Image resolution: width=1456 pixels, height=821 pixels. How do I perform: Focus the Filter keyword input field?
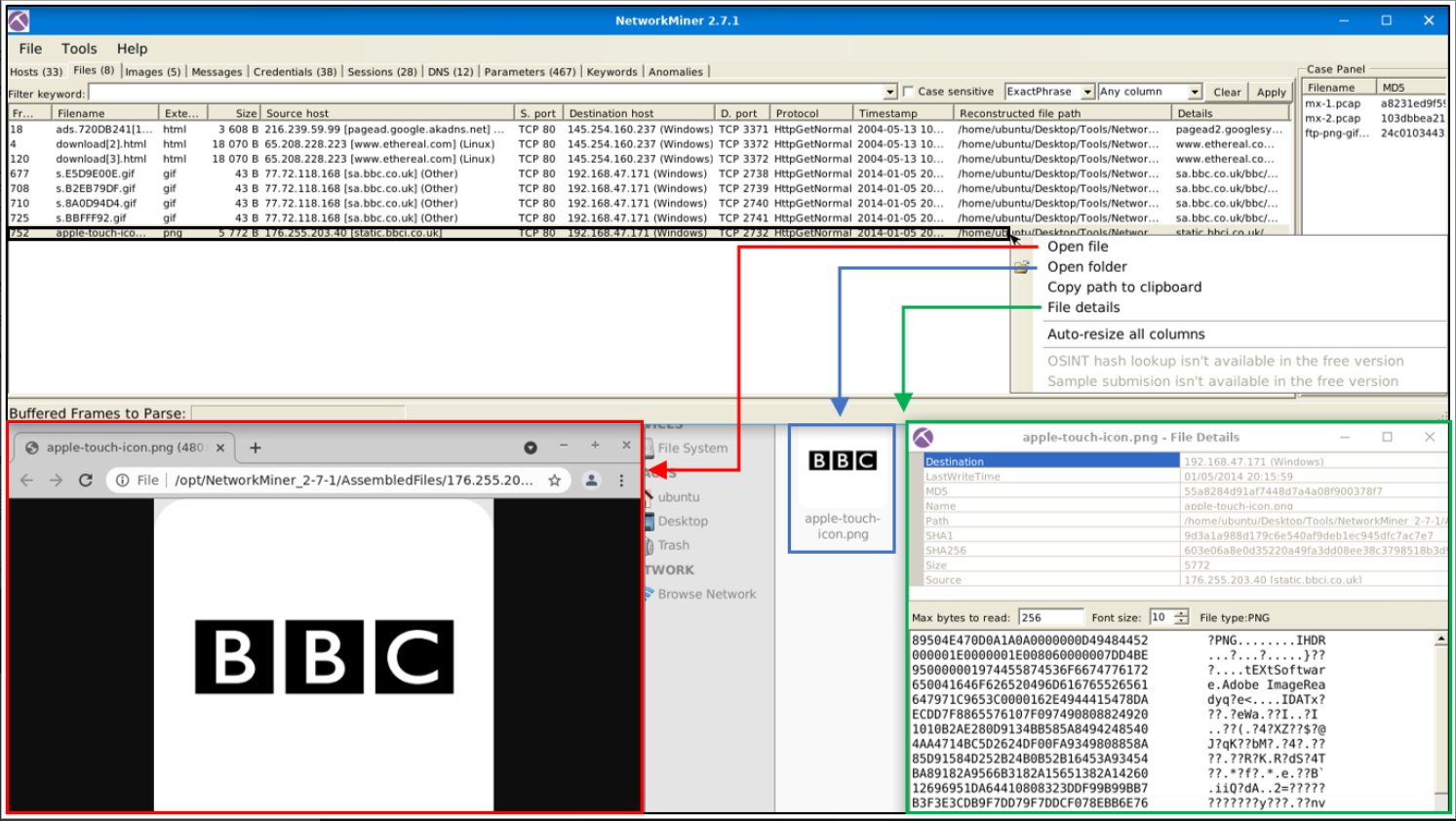coord(486,93)
